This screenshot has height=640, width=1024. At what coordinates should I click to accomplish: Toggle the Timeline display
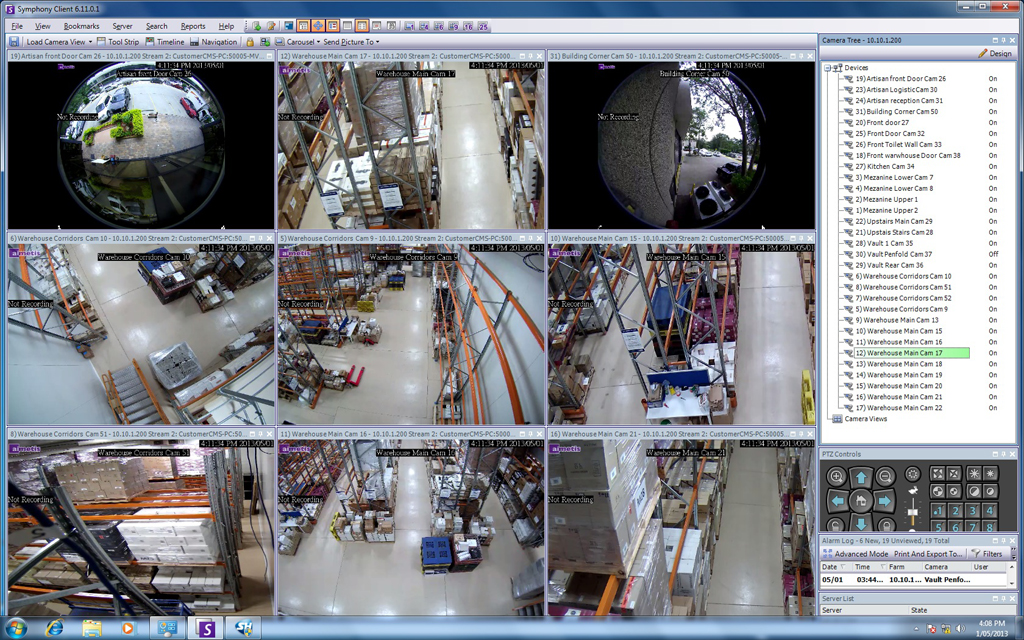[x=165, y=42]
